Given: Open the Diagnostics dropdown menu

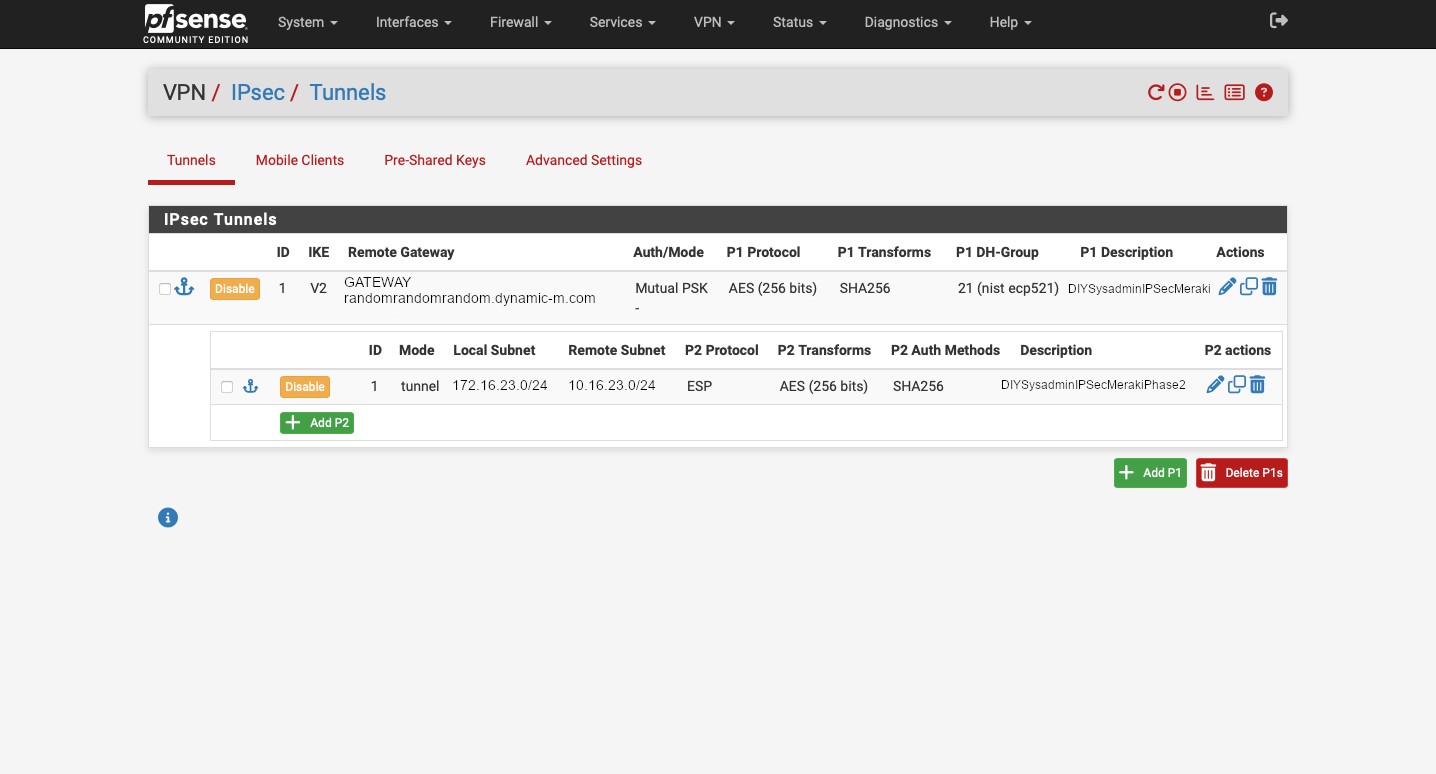Looking at the screenshot, I should tap(907, 22).
